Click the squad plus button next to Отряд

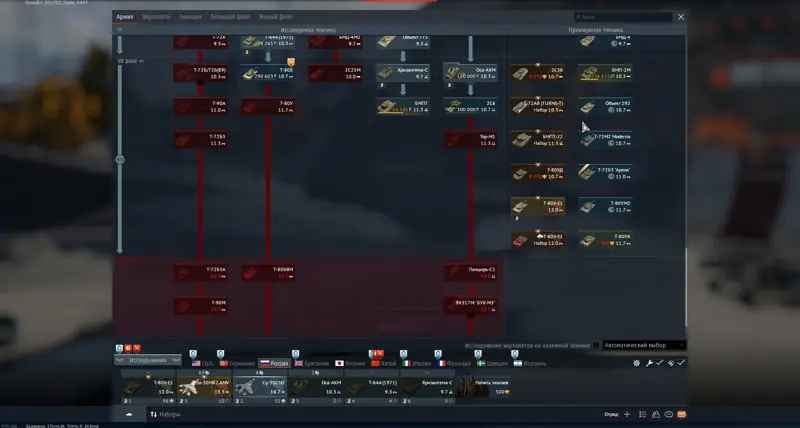[627, 414]
